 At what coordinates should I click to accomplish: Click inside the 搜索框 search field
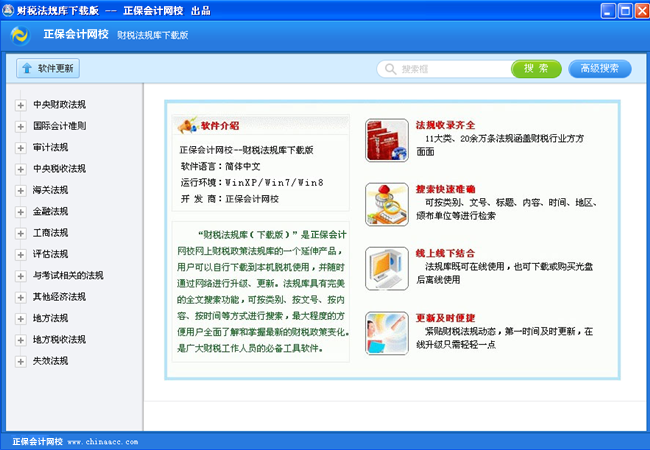point(450,69)
